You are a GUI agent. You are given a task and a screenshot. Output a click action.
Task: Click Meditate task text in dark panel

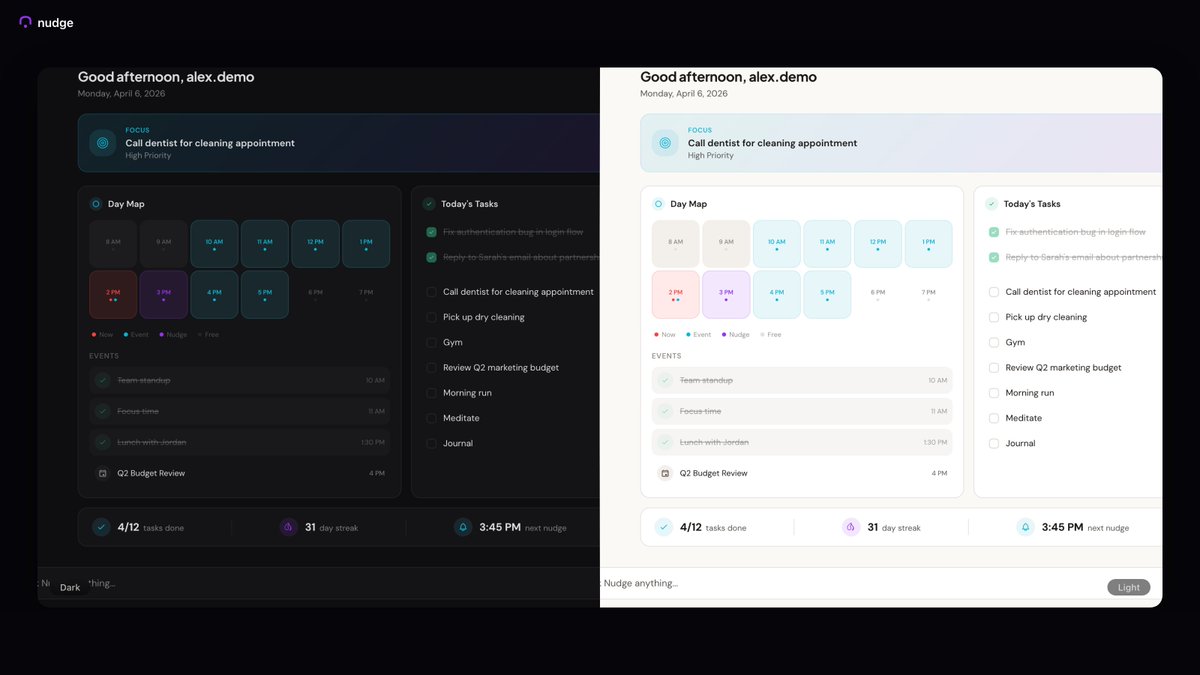[461, 418]
